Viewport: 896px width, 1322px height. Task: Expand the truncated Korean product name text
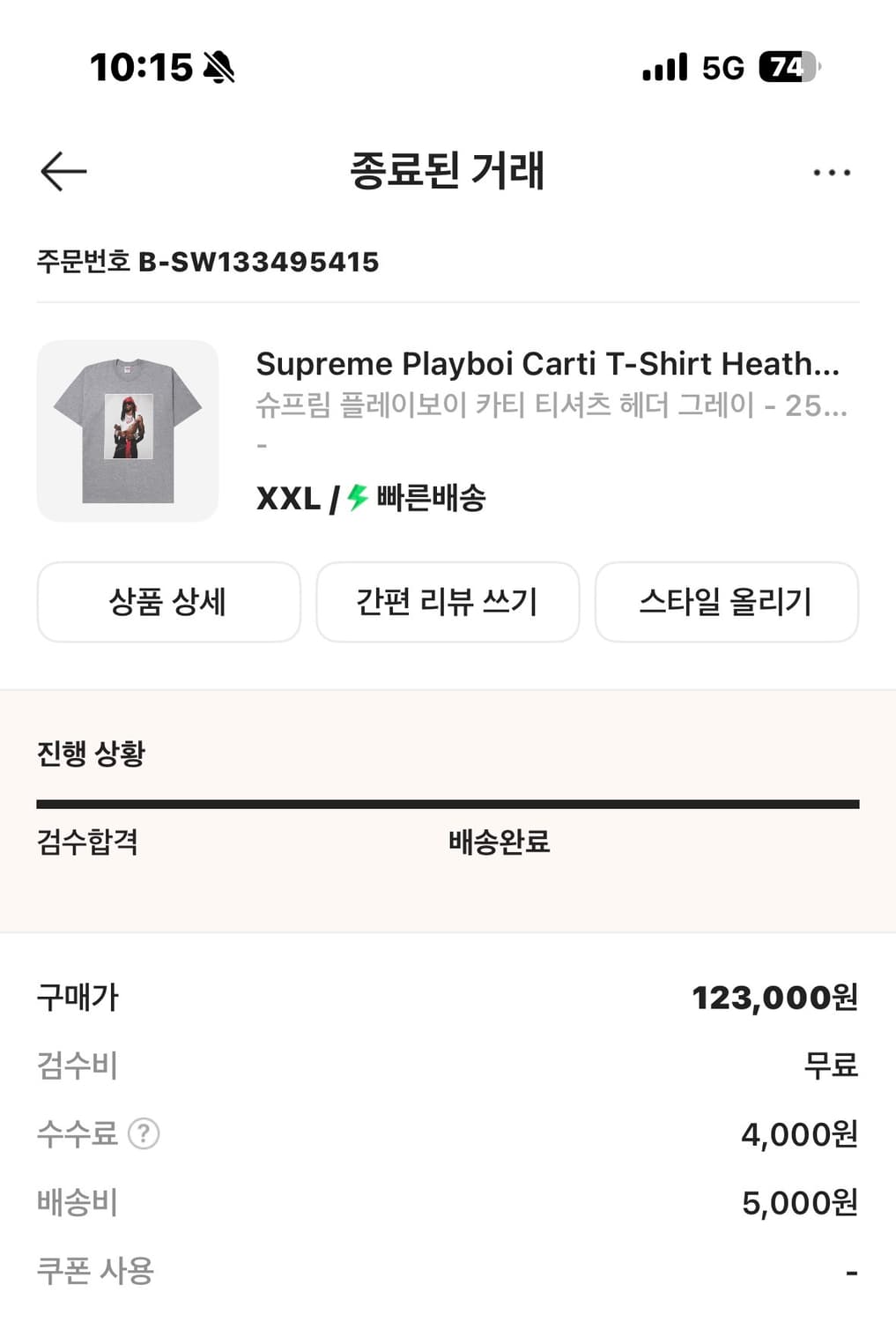(552, 408)
